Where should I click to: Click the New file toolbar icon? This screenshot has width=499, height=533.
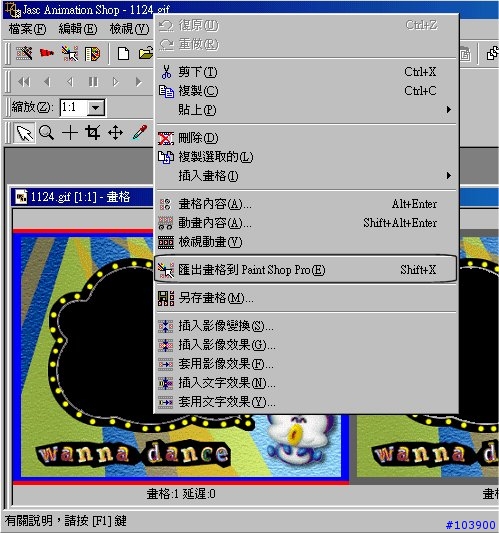click(123, 54)
